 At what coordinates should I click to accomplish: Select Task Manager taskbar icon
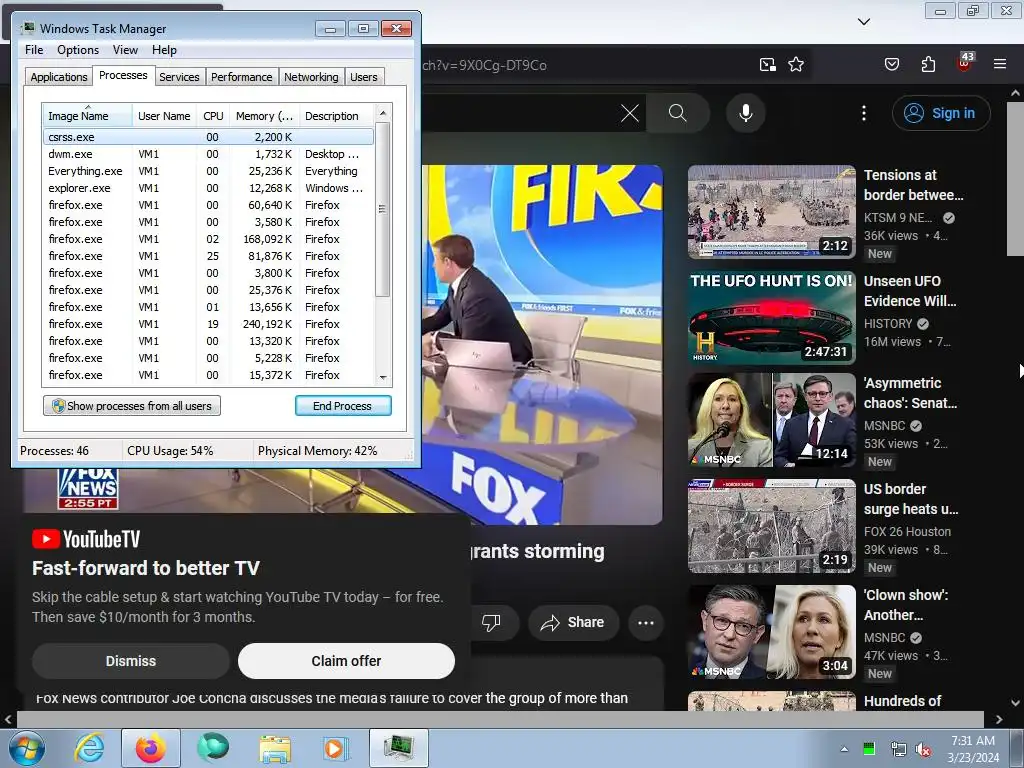pos(398,748)
